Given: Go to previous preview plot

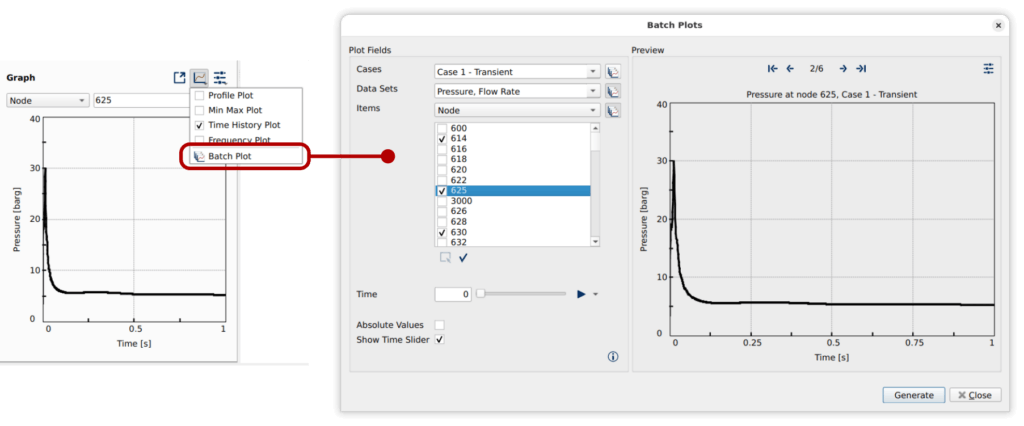Looking at the screenshot, I should 790,68.
